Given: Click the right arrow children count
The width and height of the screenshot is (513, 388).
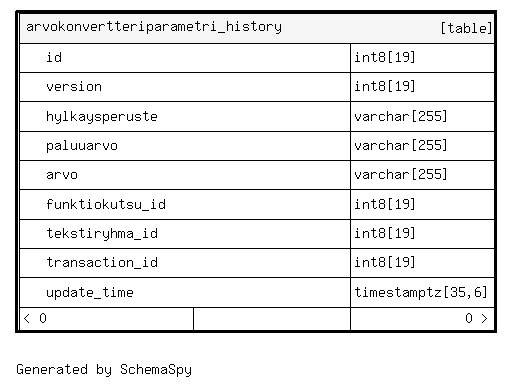Looking at the screenshot, I should point(477,318).
